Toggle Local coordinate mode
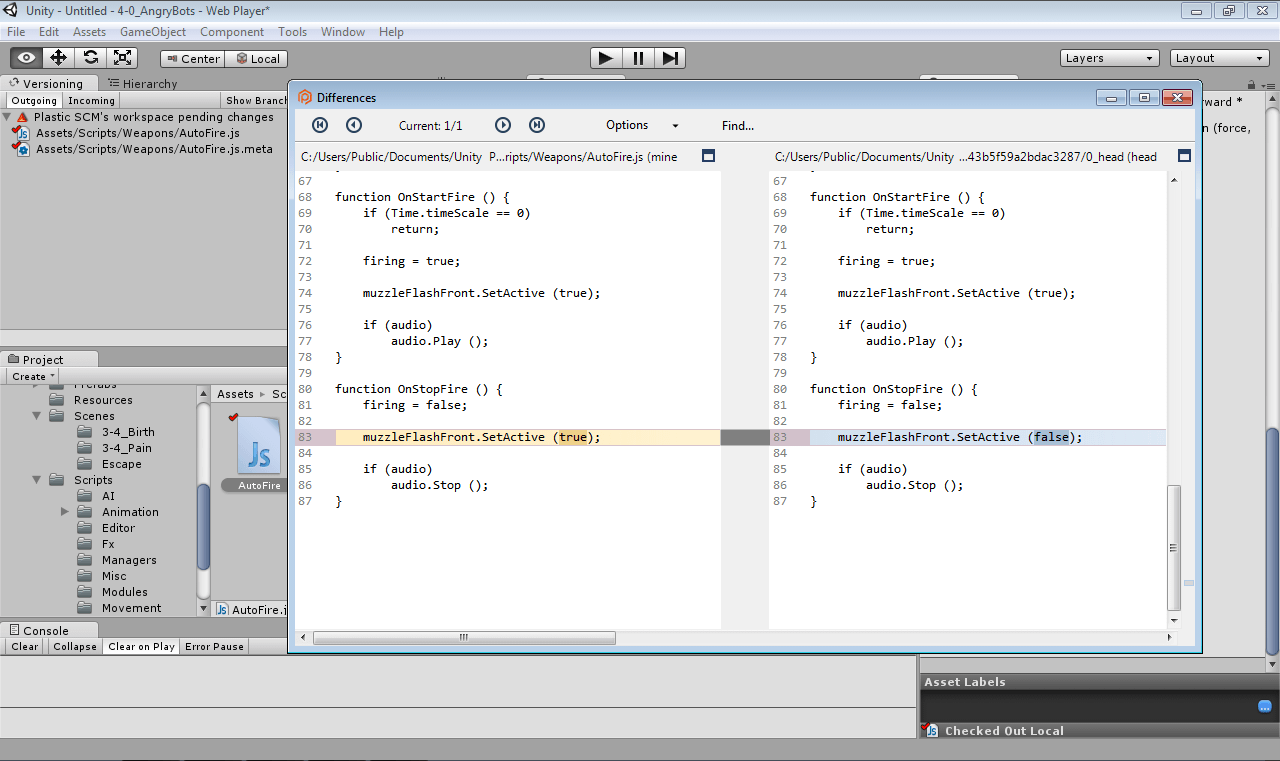1280x761 pixels. tap(256, 58)
